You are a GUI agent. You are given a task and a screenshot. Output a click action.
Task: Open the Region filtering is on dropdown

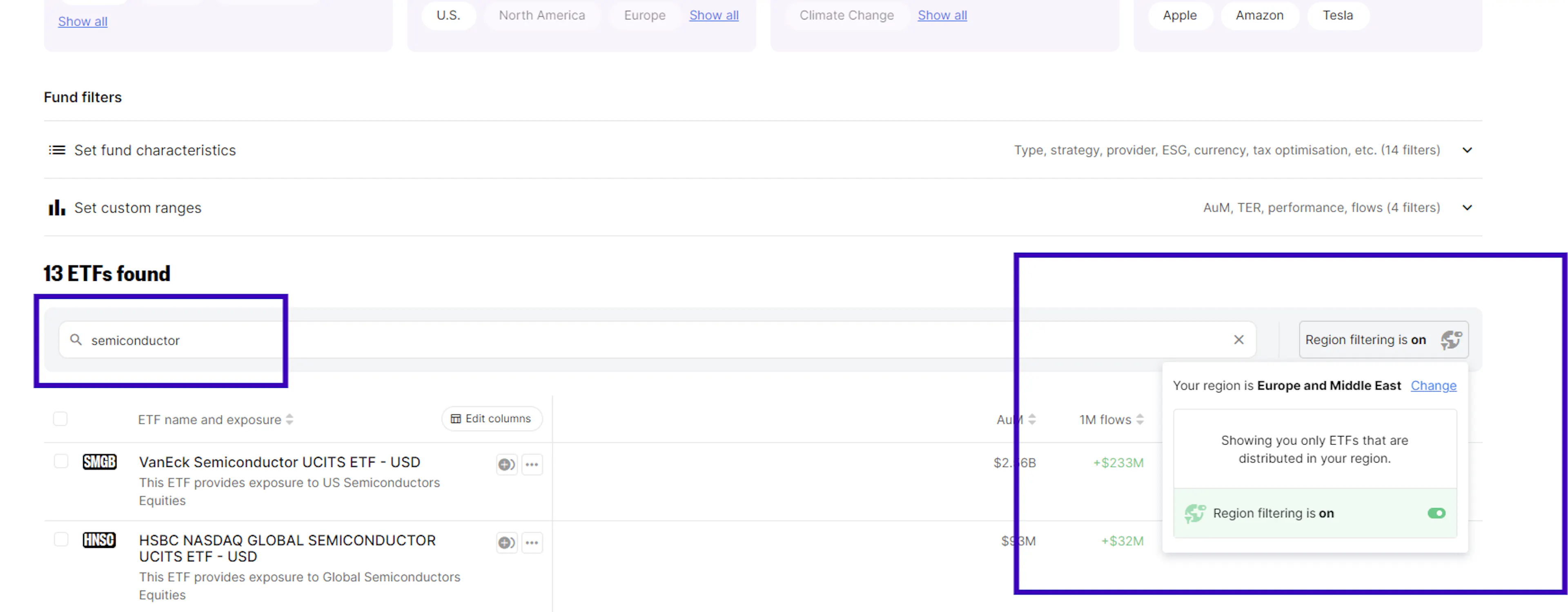coord(1365,339)
